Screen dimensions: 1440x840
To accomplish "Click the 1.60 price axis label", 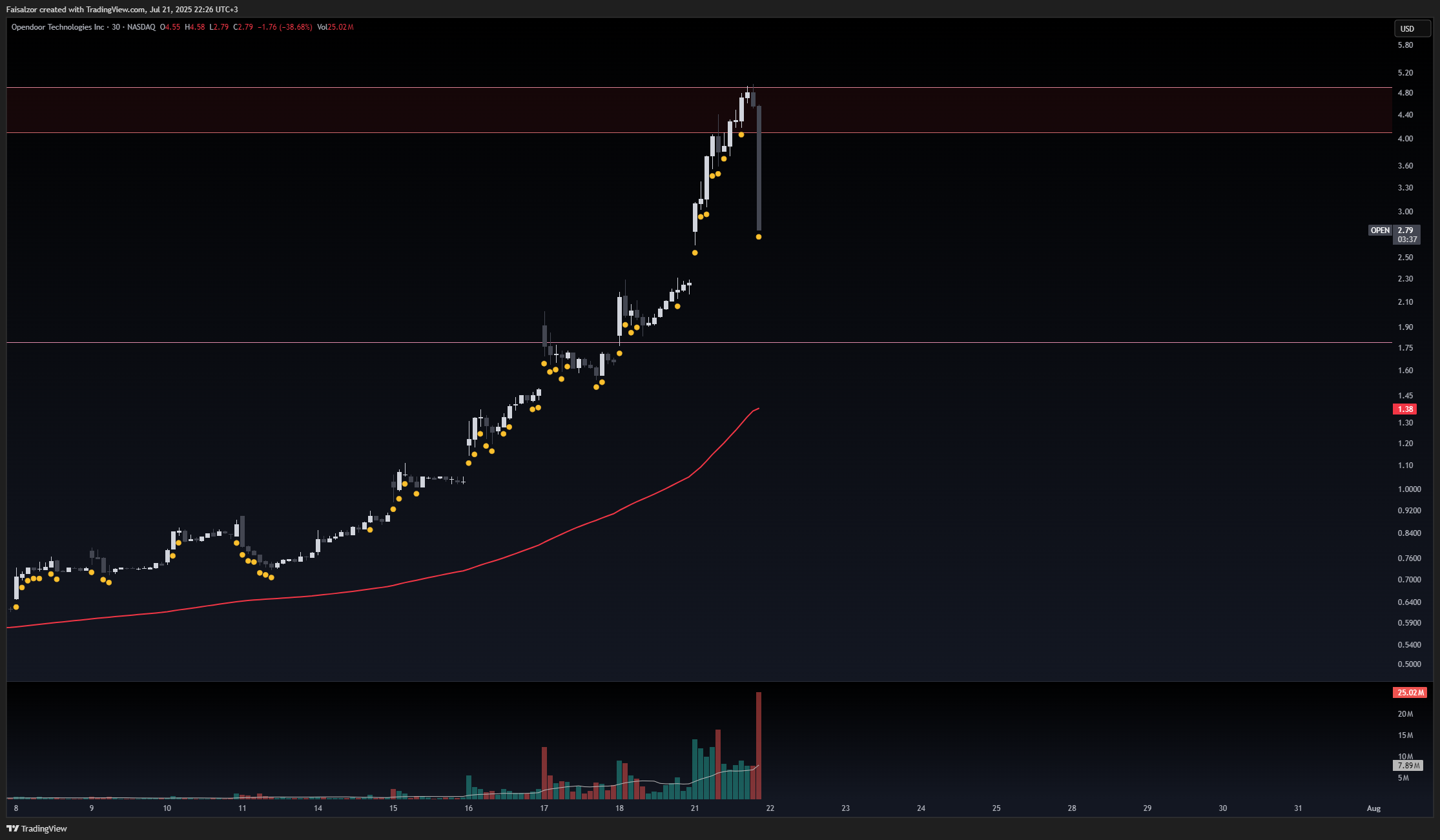I will [1405, 371].
